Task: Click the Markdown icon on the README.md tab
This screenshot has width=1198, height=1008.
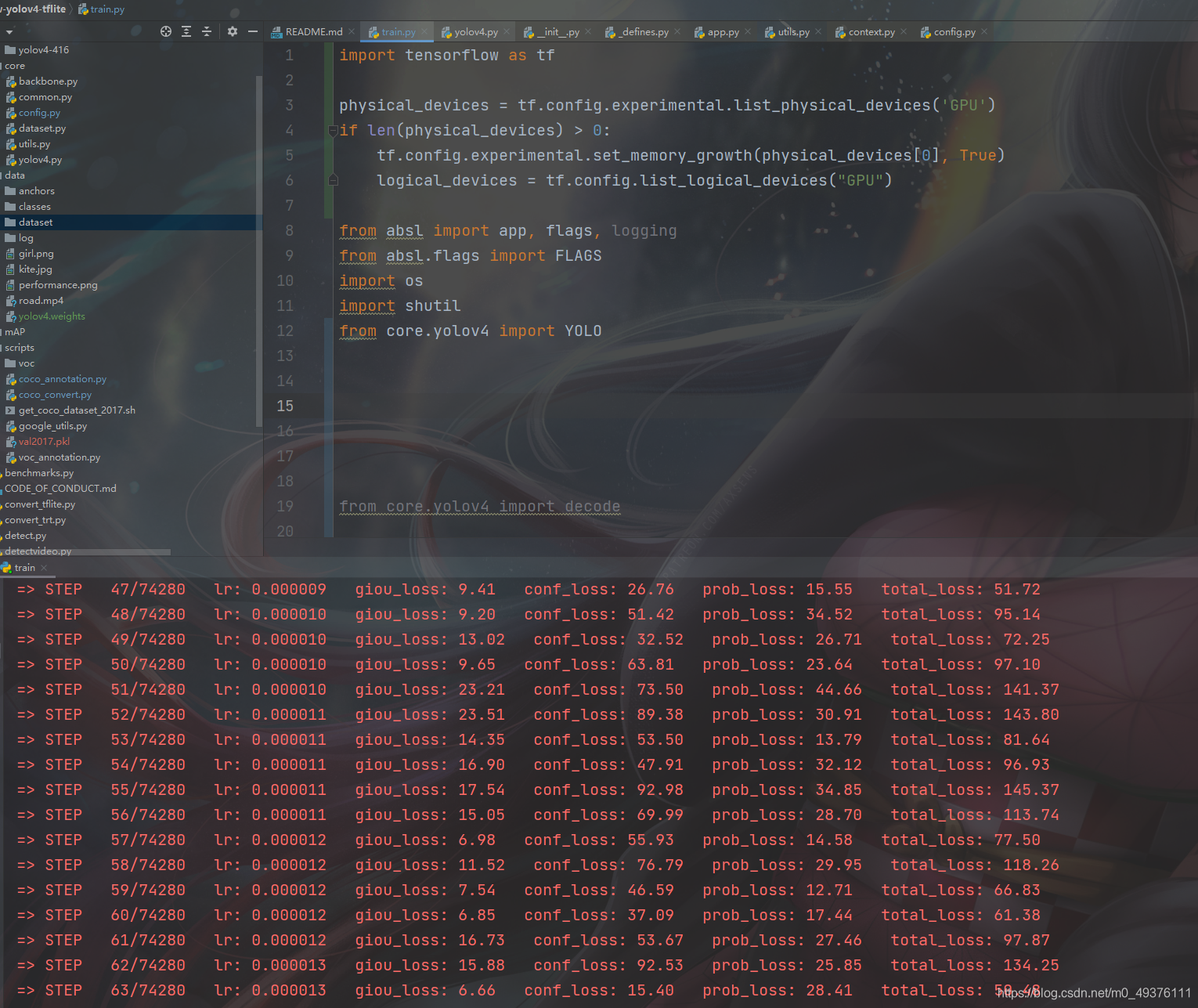Action: pyautogui.click(x=277, y=31)
